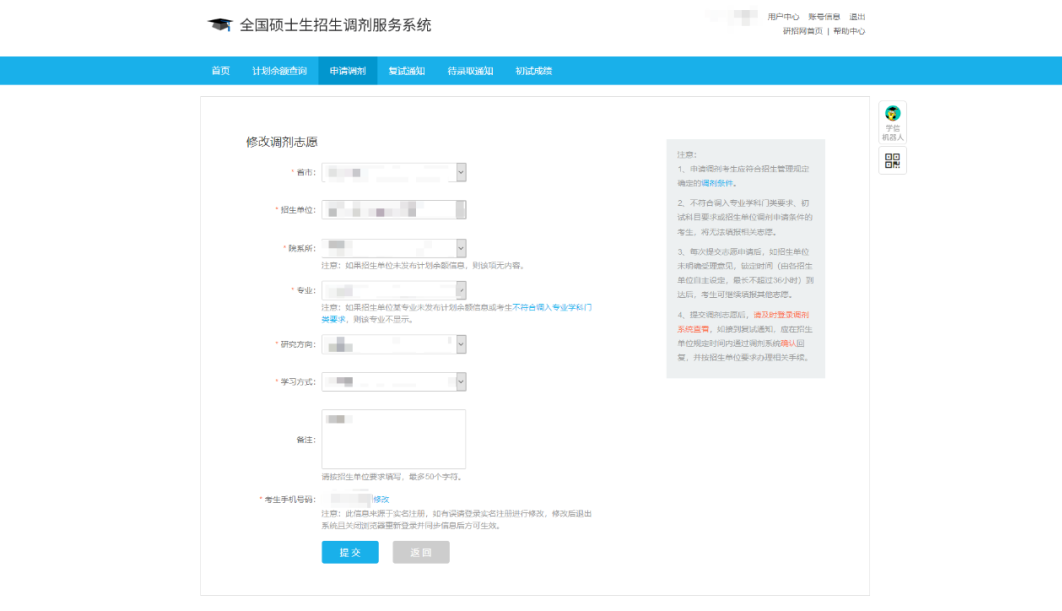The width and height of the screenshot is (1062, 611).
Task: Open the 院系所 dropdown list
Action: pos(393,248)
